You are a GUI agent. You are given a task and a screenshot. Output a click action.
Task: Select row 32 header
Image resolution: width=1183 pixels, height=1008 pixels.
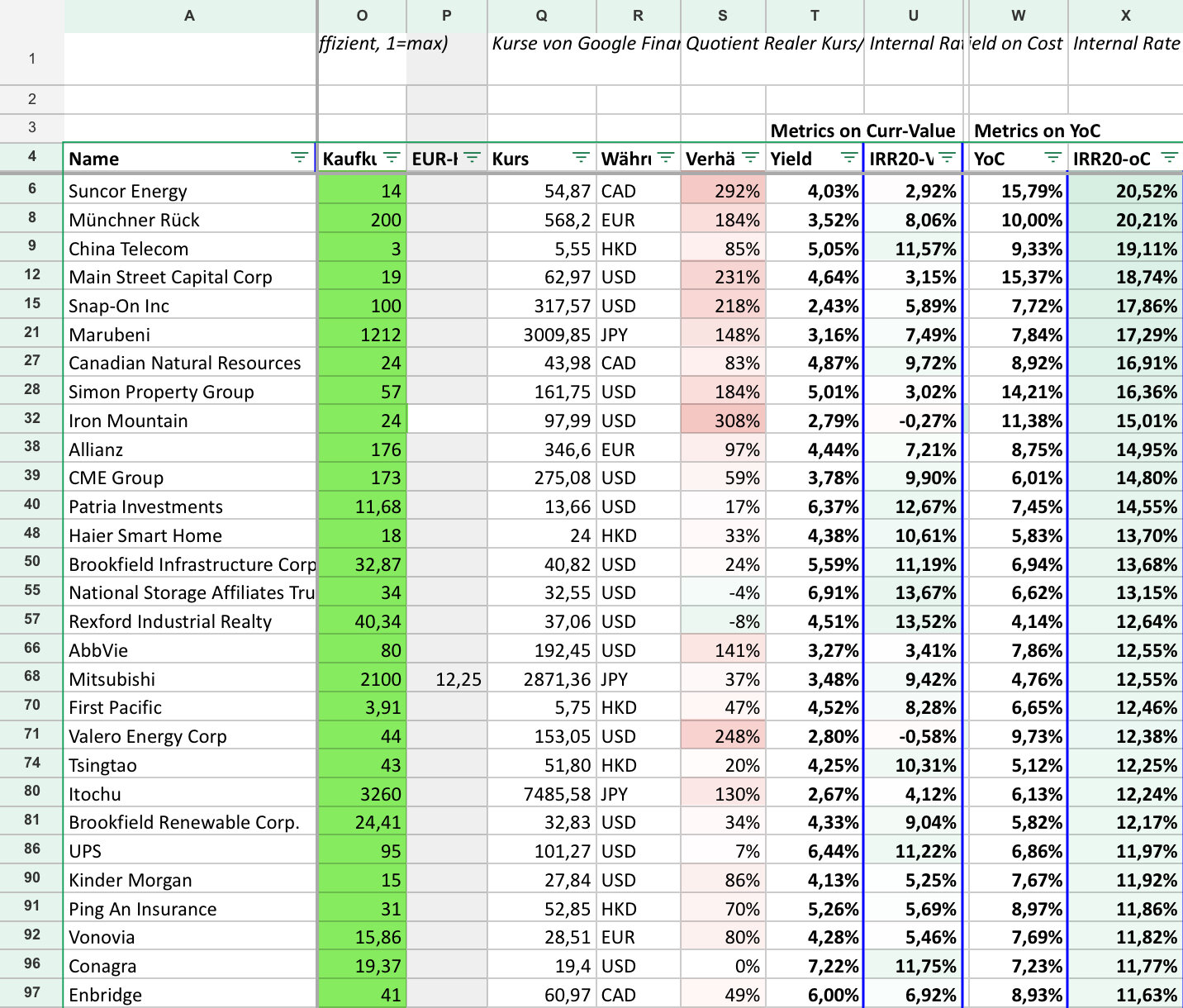tap(31, 419)
